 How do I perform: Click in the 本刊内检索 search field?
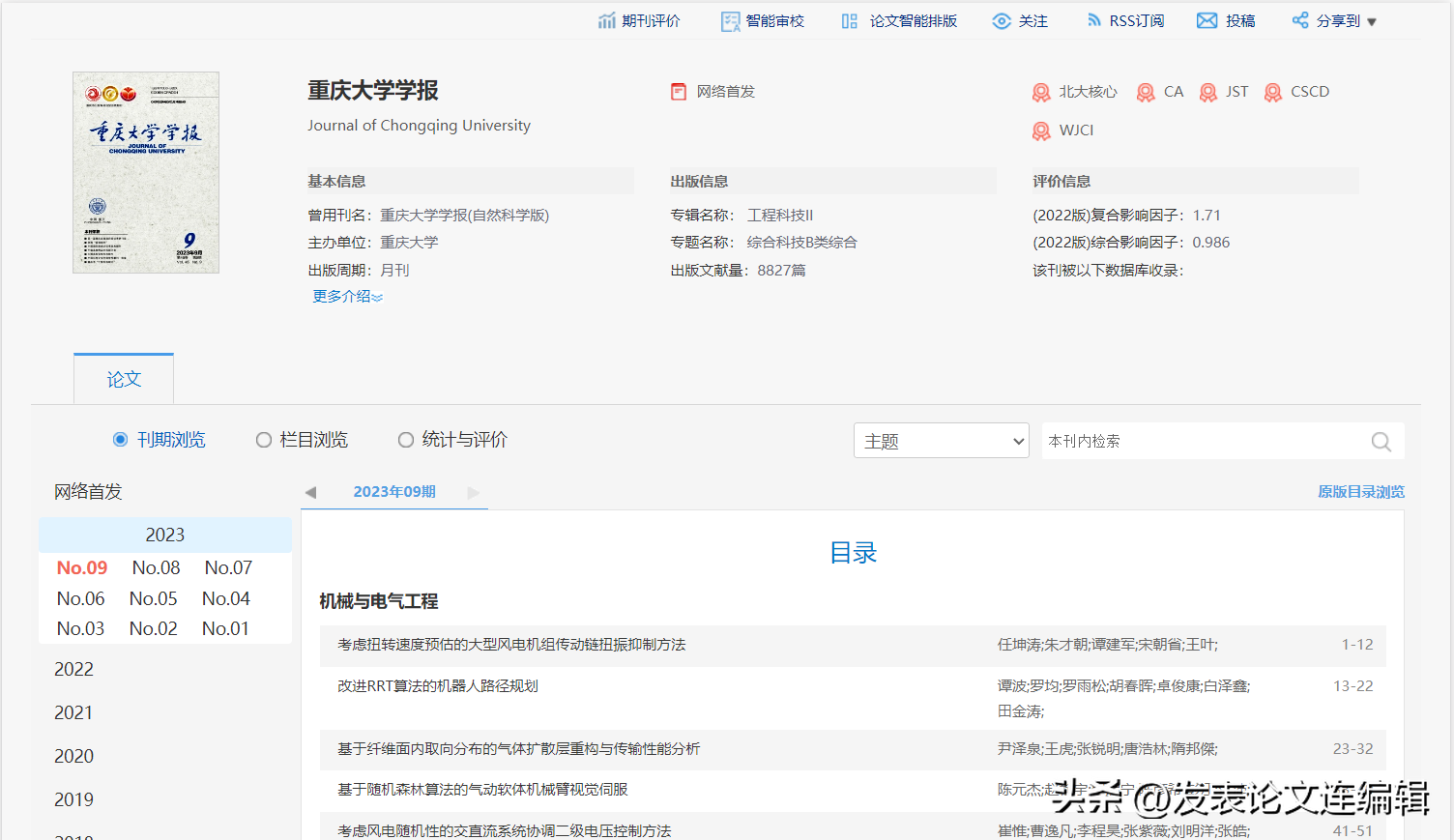coord(1204,441)
